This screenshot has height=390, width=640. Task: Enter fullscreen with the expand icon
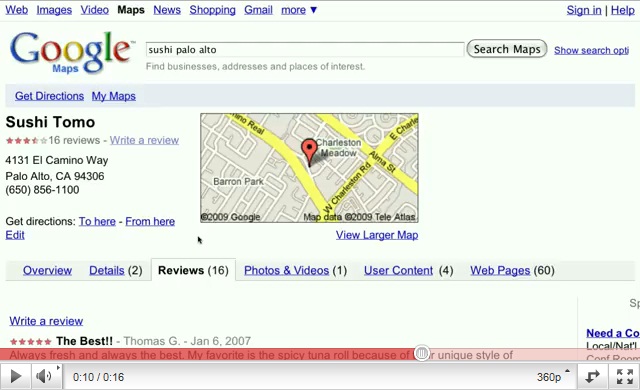coord(624,376)
